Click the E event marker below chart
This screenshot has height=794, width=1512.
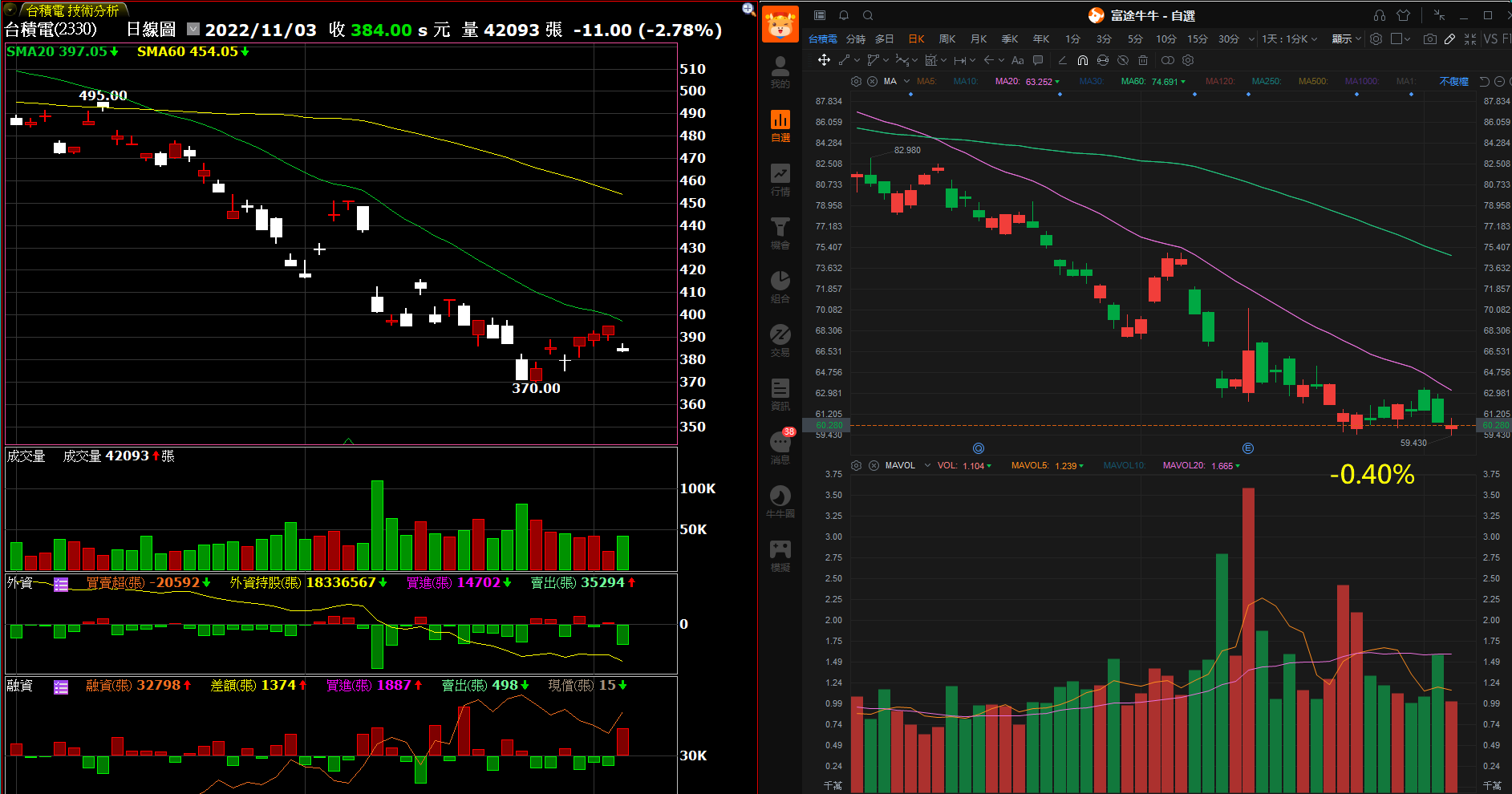(x=1248, y=448)
